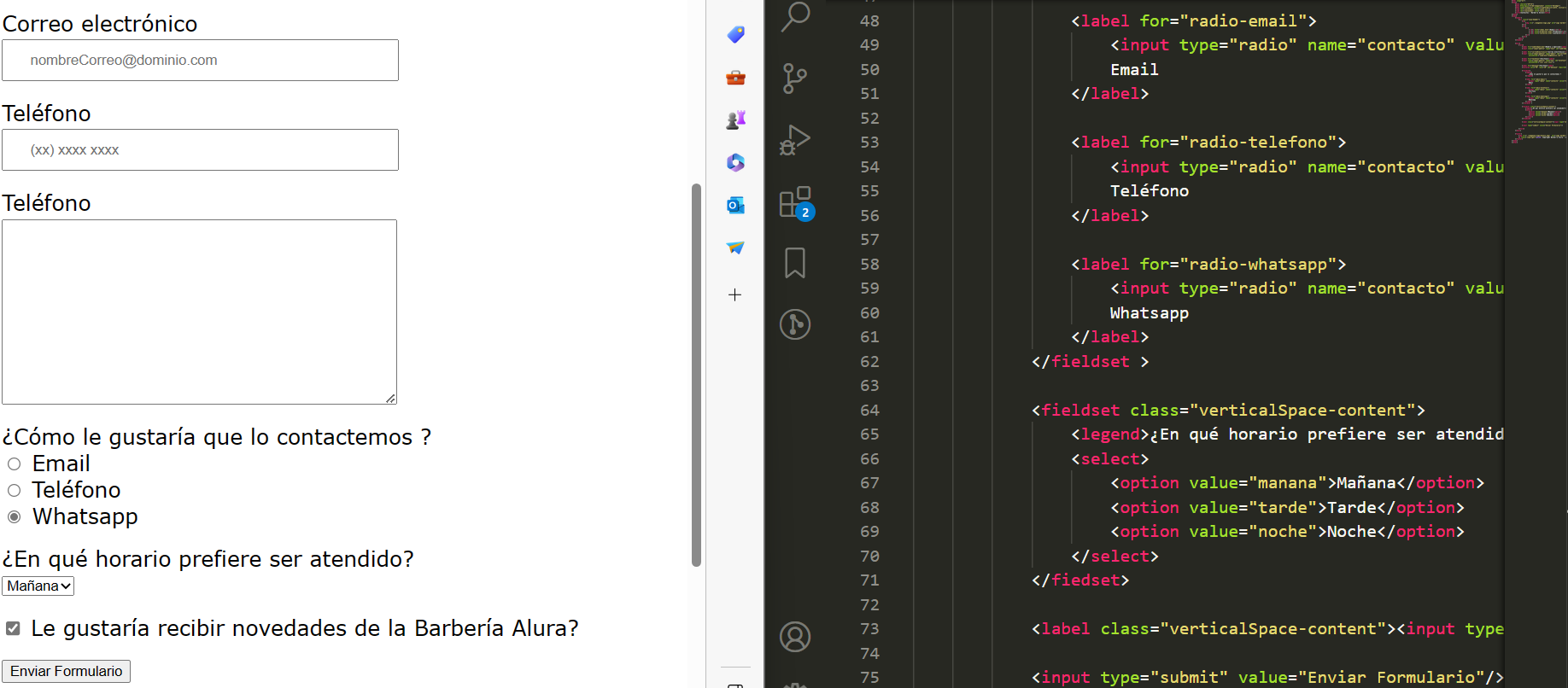Toggle the Barbería Alura novedades checkbox
Image resolution: width=1568 pixels, height=688 pixels.
click(x=13, y=629)
